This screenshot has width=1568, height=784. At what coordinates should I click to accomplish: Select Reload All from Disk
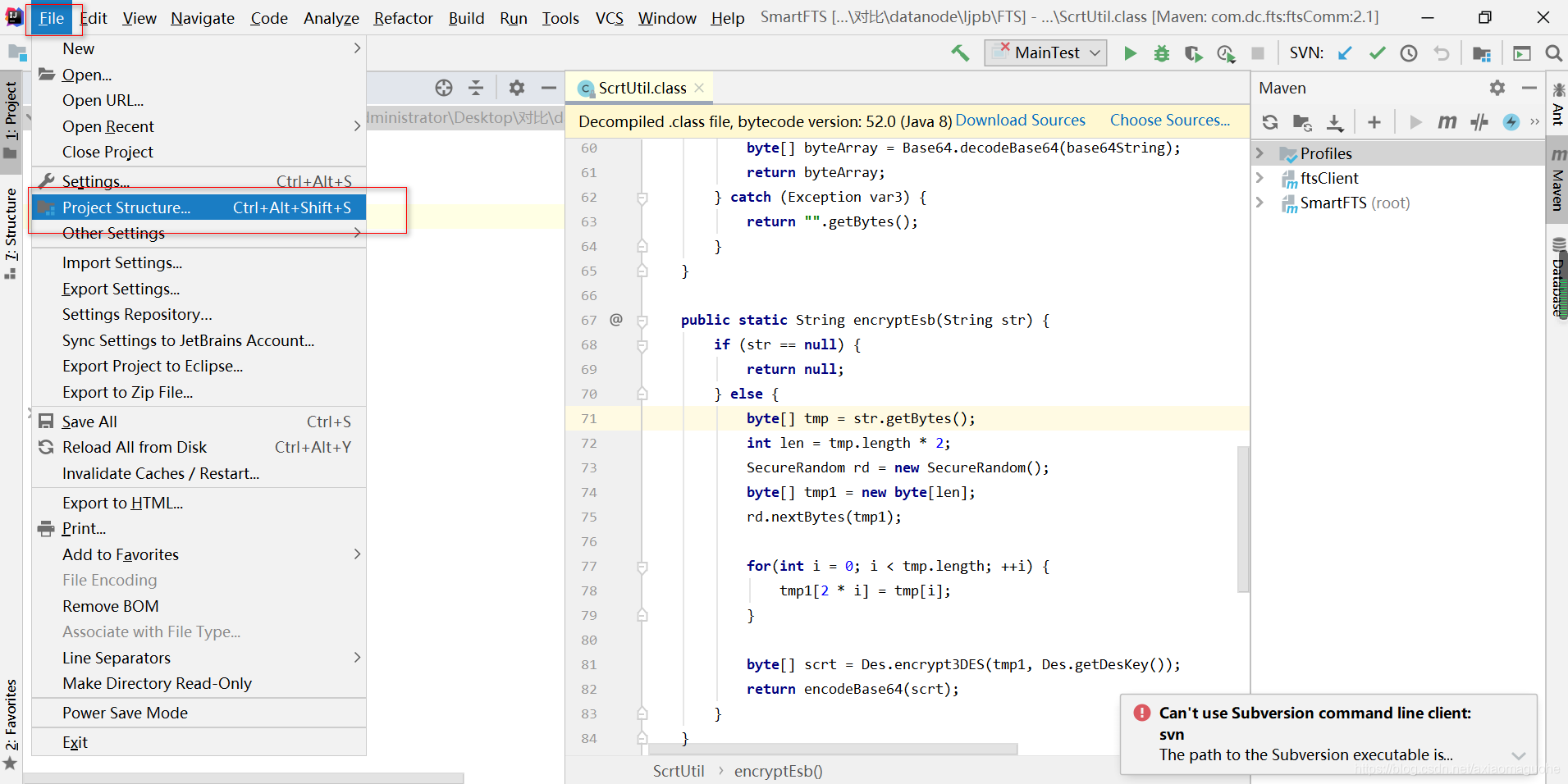click(x=199, y=447)
